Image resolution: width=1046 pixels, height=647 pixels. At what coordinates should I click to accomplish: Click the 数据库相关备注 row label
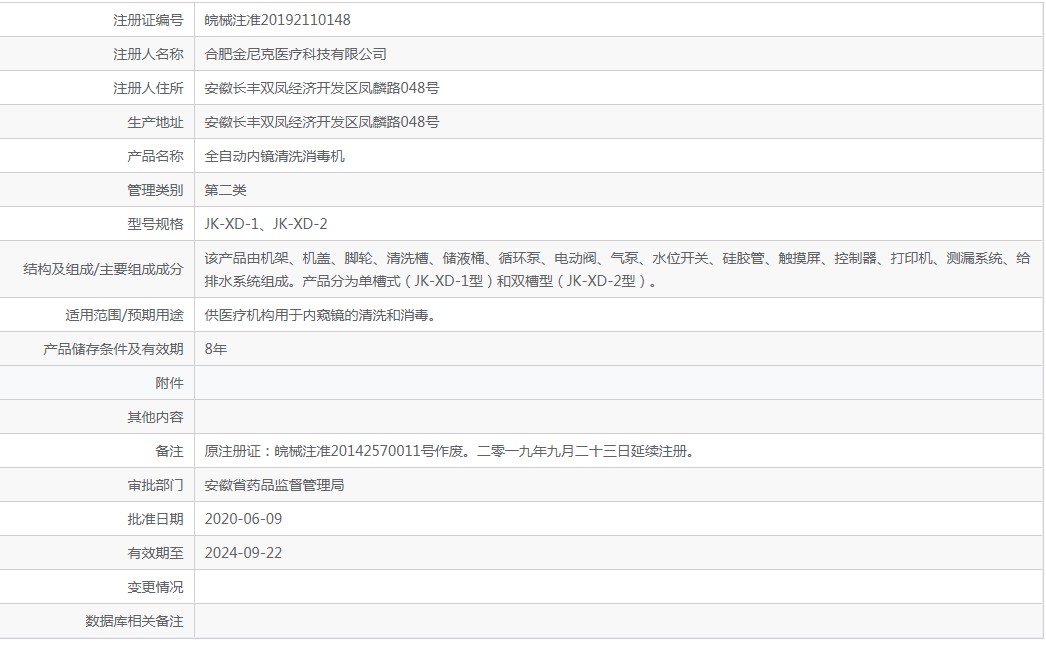[x=134, y=621]
